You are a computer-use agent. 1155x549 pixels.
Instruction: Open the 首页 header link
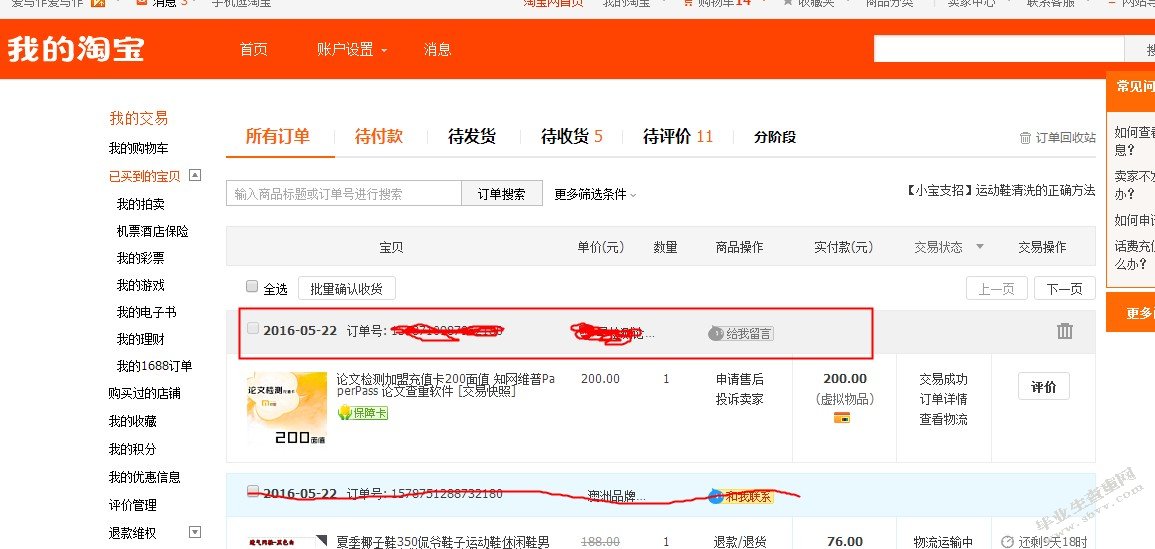click(x=253, y=49)
